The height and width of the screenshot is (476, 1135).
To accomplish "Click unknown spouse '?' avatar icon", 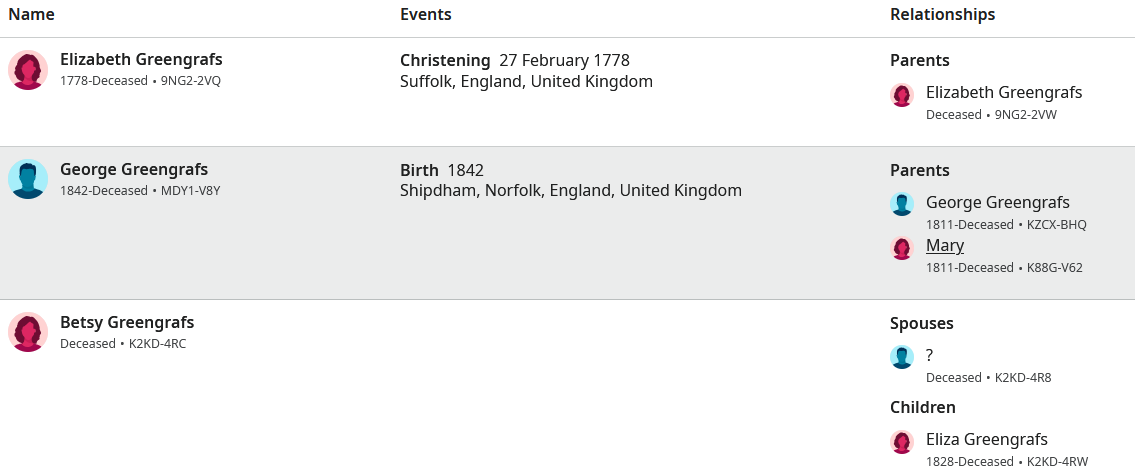I will (x=902, y=357).
